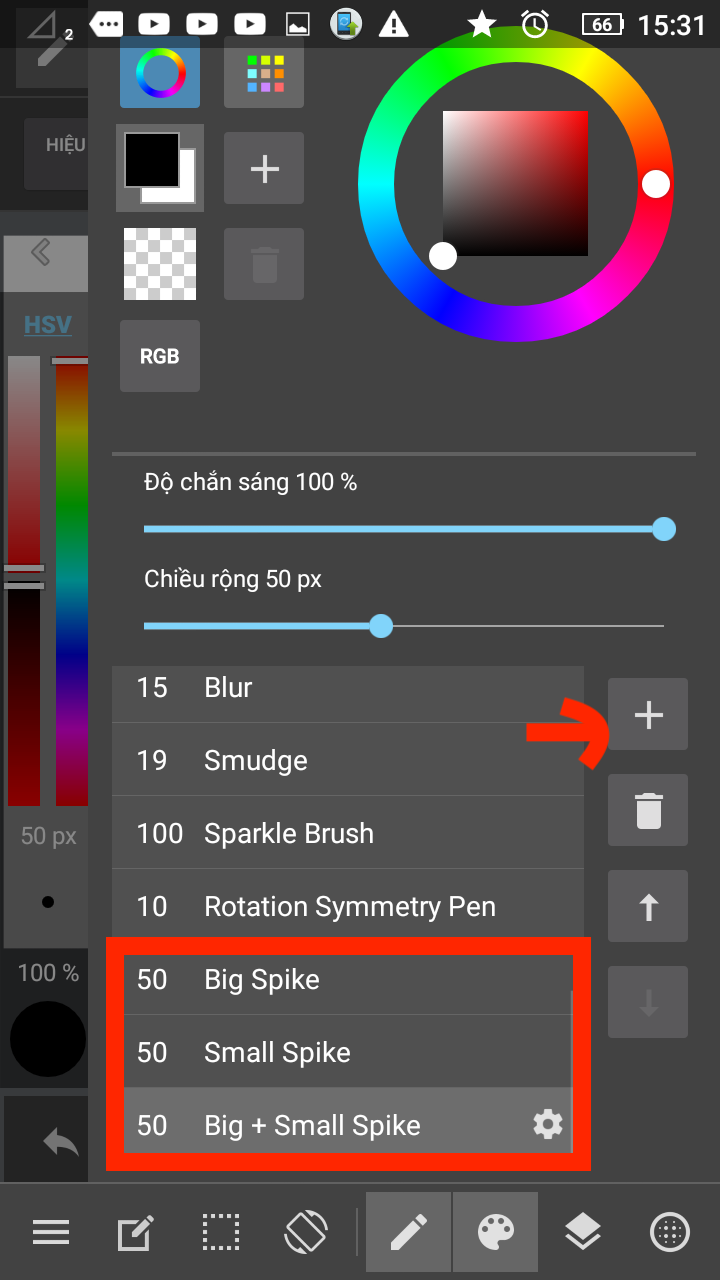
Task: Open the color palette panel
Action: point(496,1232)
